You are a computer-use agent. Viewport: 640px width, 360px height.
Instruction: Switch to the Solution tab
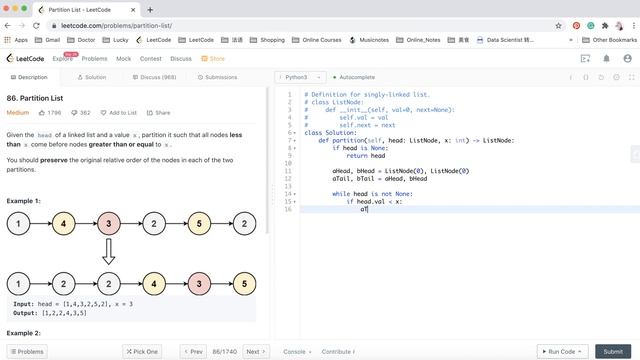pos(92,77)
